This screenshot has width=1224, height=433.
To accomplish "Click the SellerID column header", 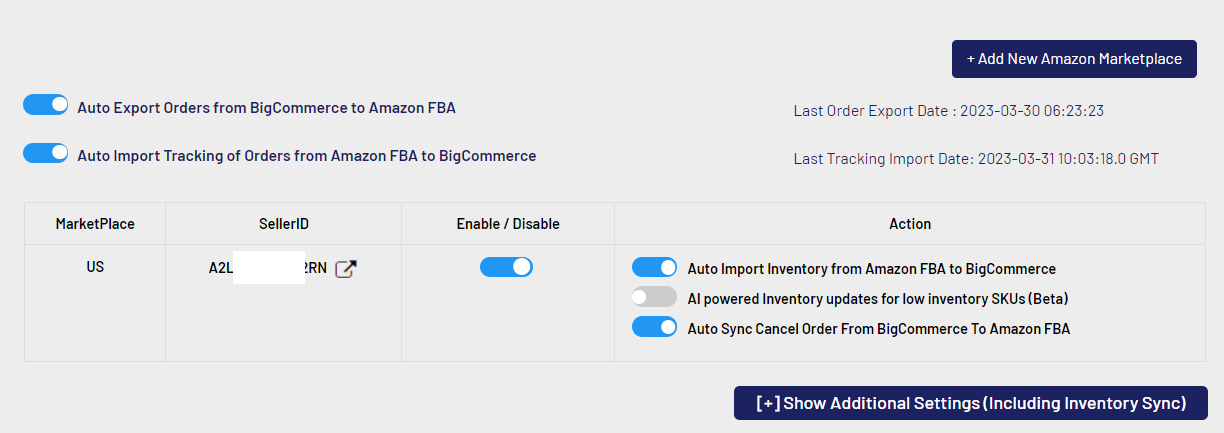I will pos(283,224).
